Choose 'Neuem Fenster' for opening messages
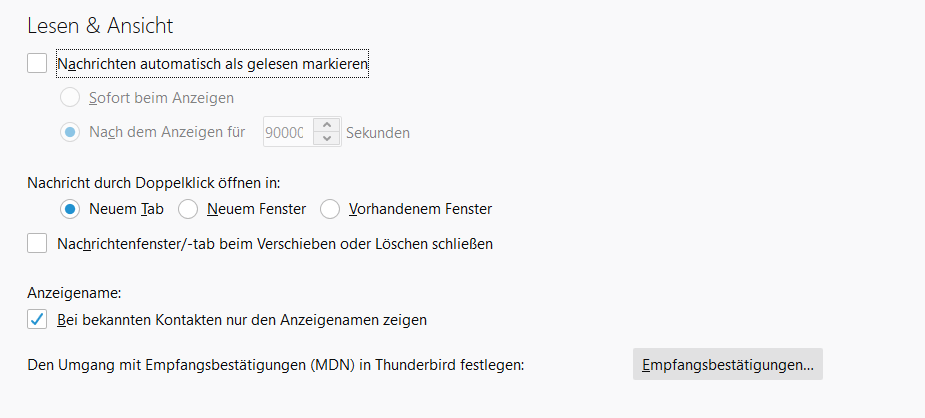Viewport: 925px width, 418px height. pyautogui.click(x=188, y=210)
